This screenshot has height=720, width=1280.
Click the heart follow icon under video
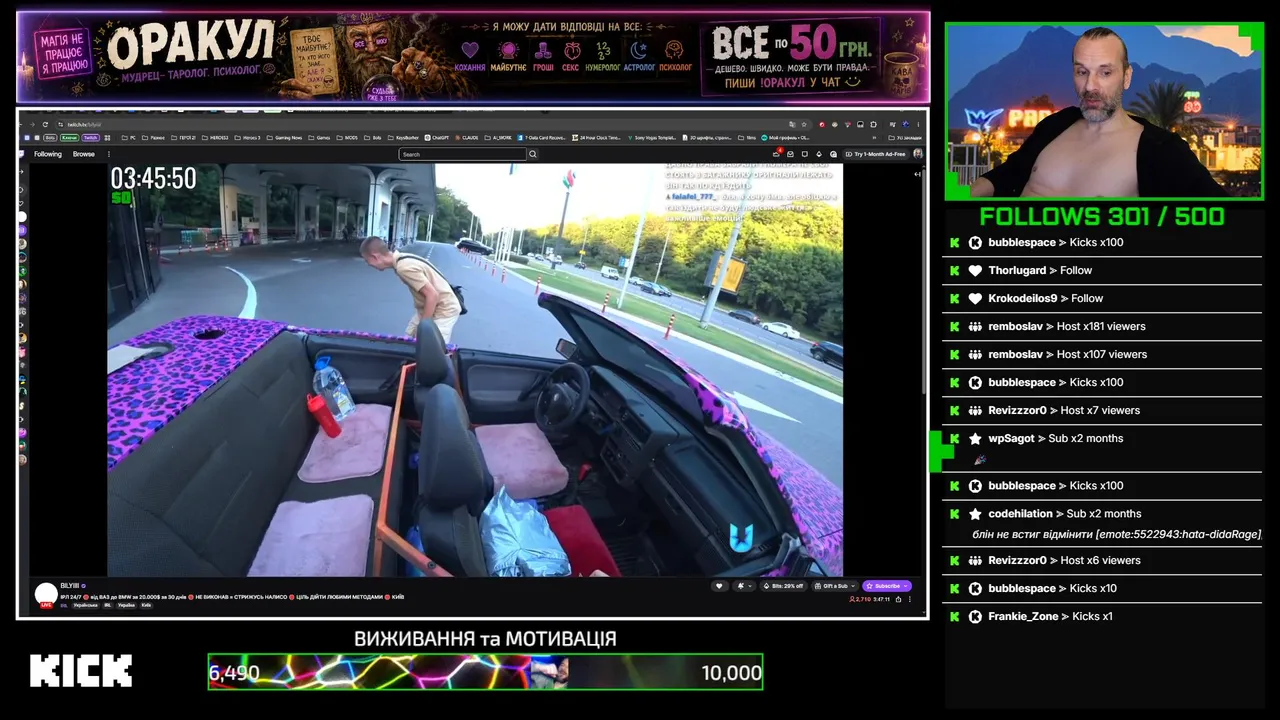click(718, 586)
